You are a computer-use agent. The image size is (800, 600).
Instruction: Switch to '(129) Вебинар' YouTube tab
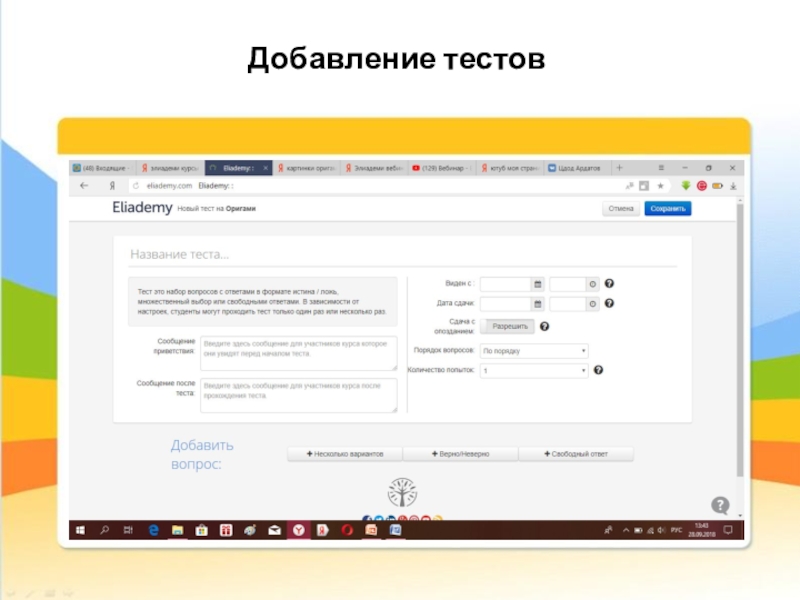(442, 168)
